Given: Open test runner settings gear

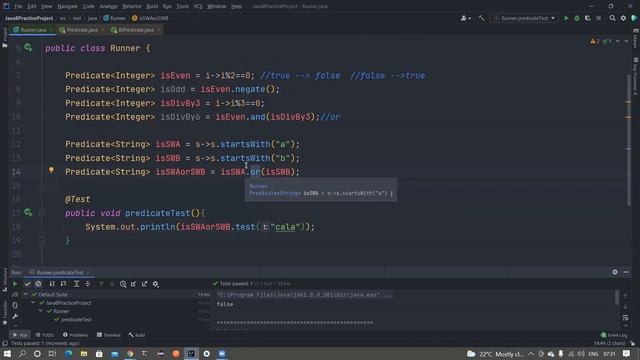Looking at the screenshot, I should click(x=156, y=284).
